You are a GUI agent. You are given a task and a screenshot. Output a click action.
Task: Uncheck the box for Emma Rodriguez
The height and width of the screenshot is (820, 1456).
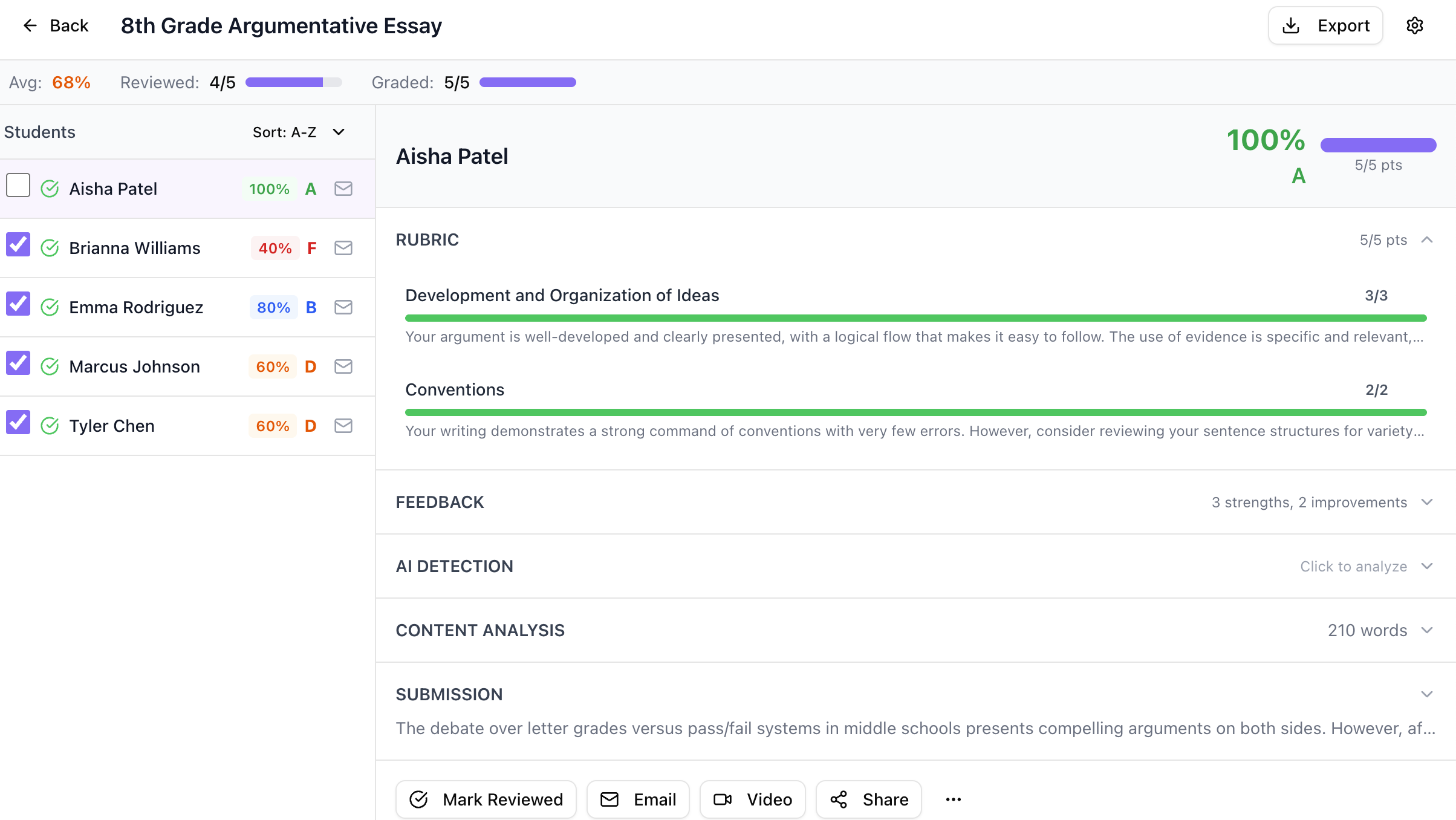click(x=18, y=304)
